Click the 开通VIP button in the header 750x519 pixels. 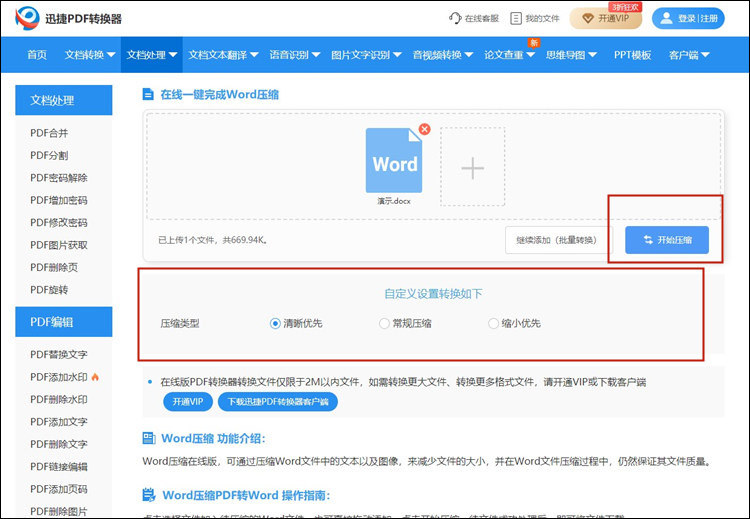[606, 18]
